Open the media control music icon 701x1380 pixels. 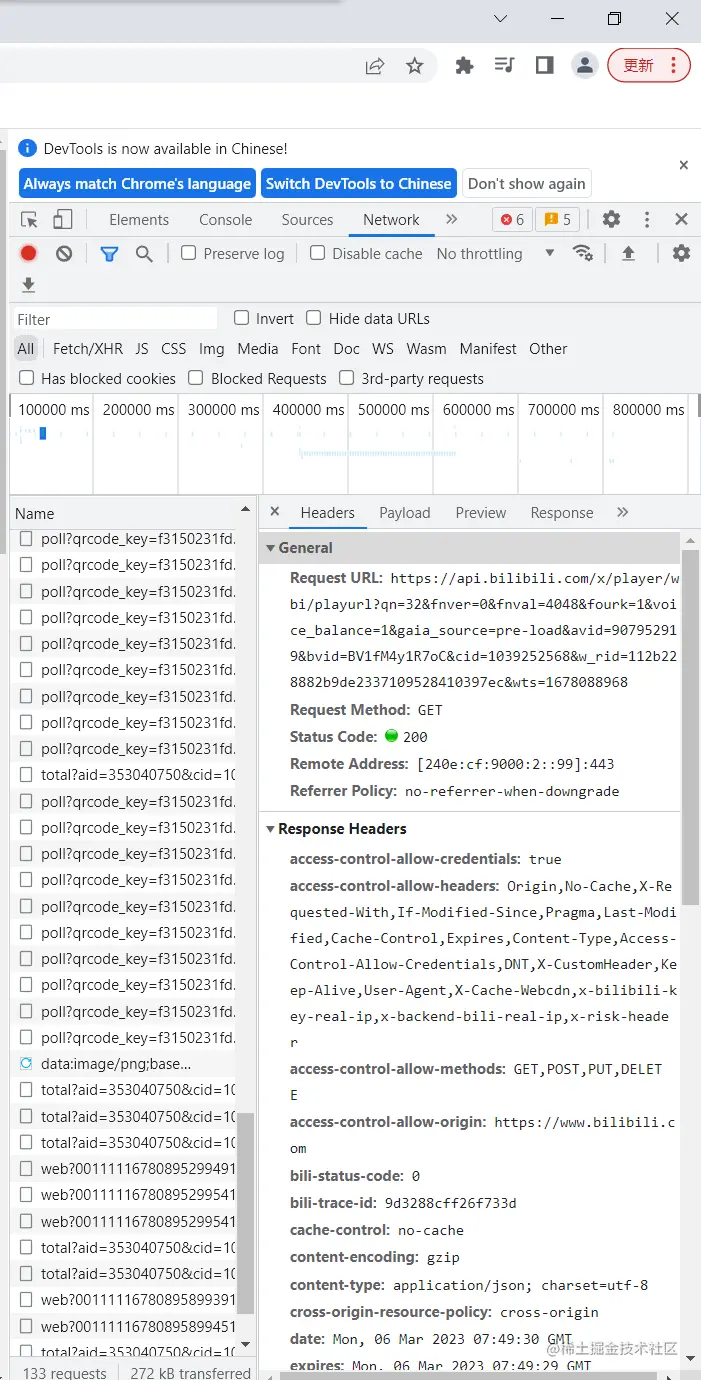click(x=504, y=66)
